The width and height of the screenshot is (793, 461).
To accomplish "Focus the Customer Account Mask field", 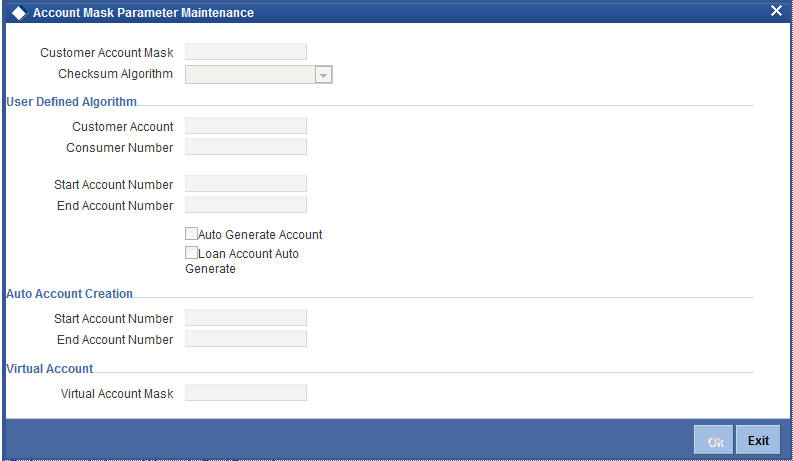I will [246, 52].
